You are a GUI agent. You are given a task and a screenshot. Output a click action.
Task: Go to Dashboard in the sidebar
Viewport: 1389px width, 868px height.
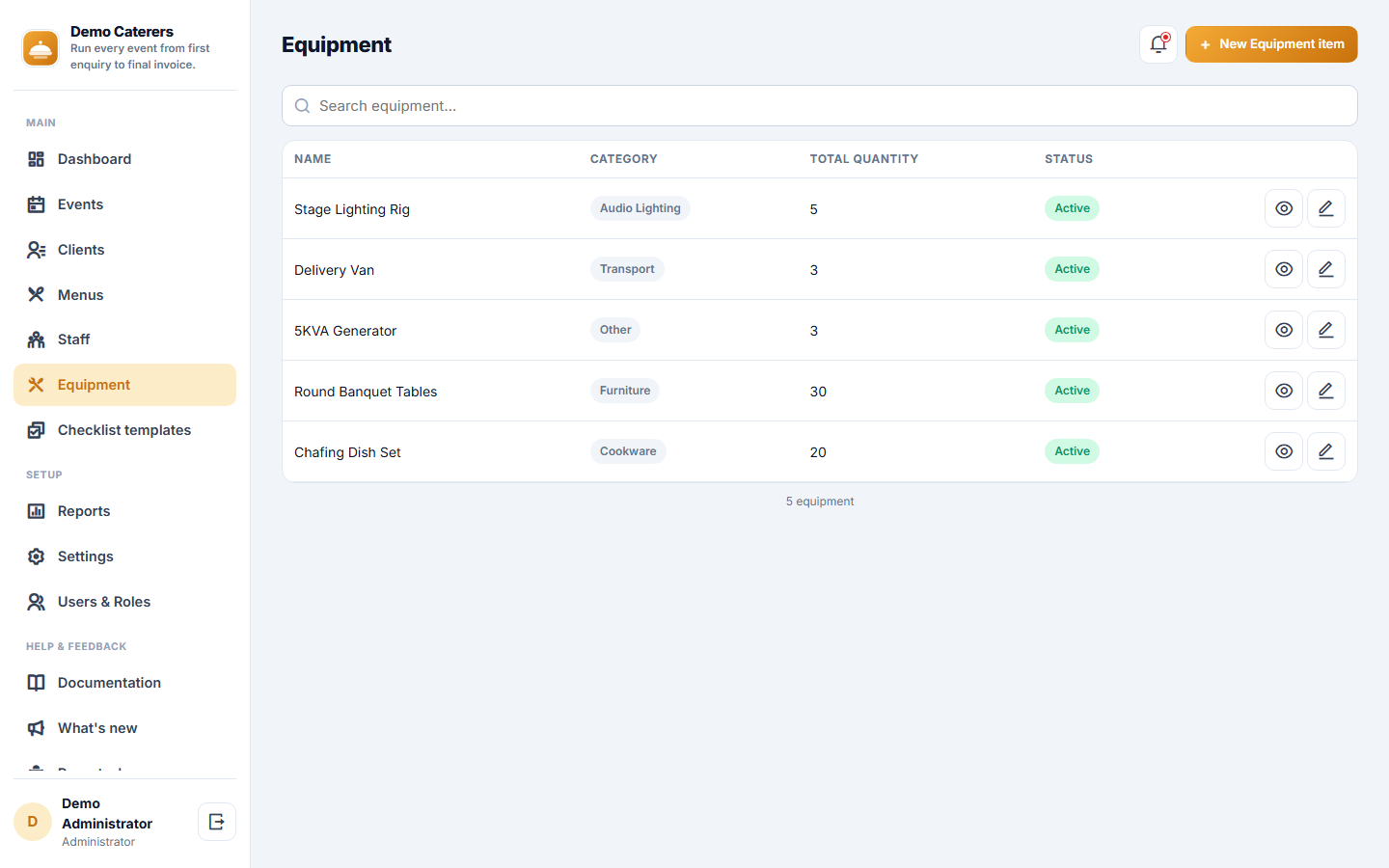(x=124, y=159)
